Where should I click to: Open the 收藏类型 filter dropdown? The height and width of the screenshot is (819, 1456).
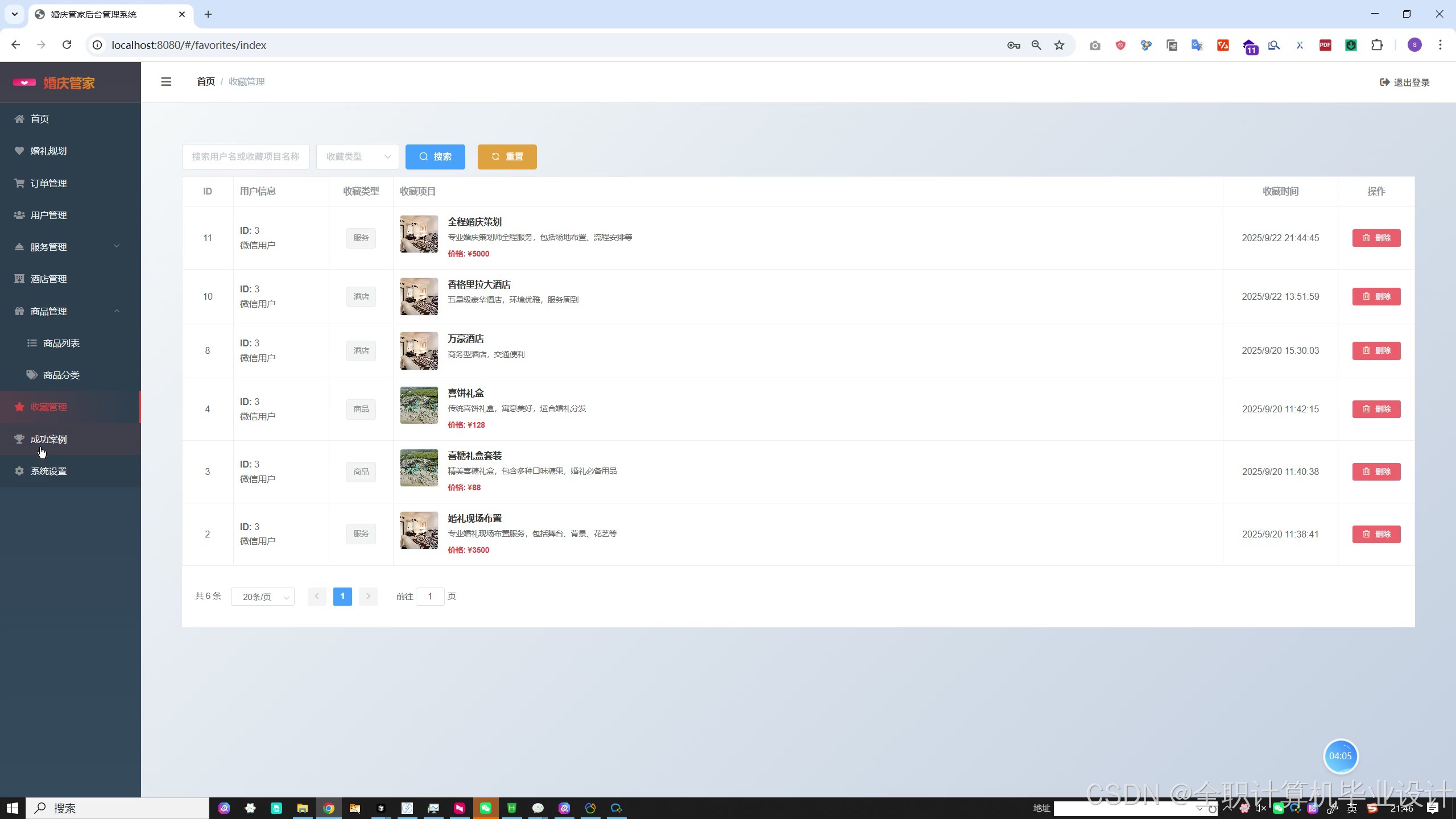click(x=357, y=156)
